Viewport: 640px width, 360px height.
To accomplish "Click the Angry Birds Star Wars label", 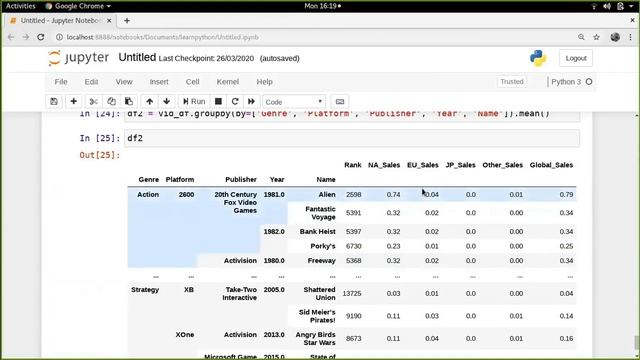I will tap(316, 338).
